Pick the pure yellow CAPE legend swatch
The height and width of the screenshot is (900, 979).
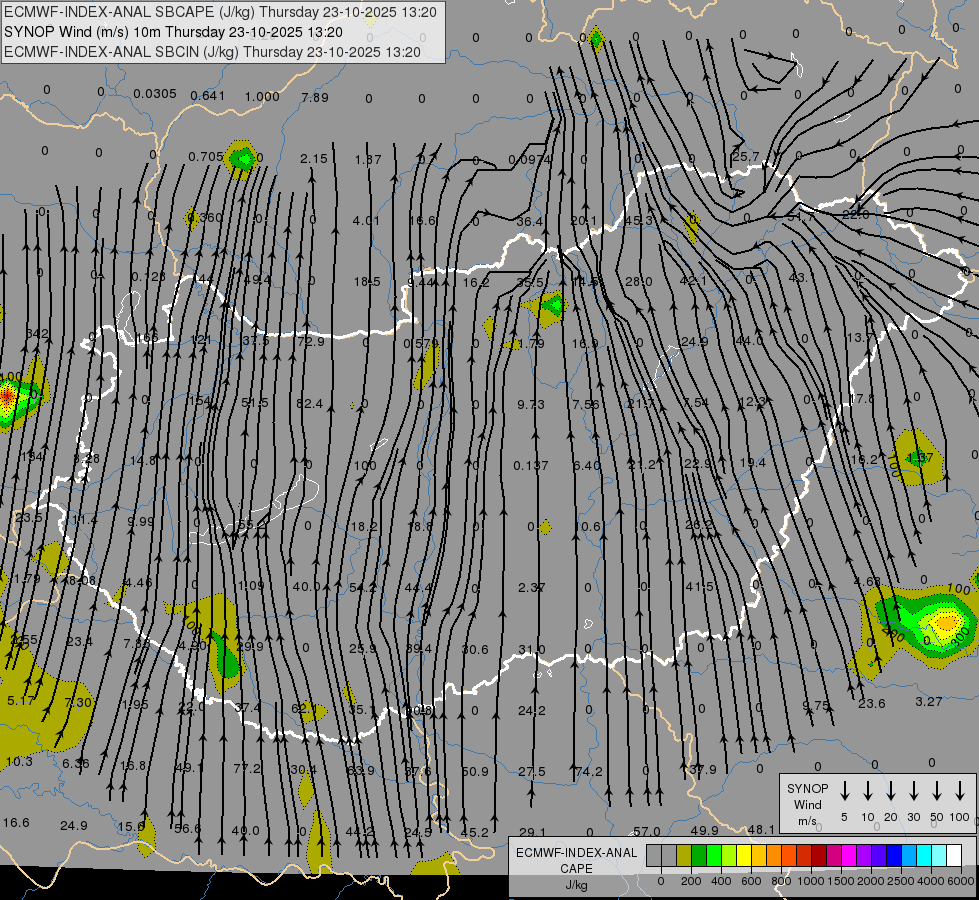[x=744, y=855]
